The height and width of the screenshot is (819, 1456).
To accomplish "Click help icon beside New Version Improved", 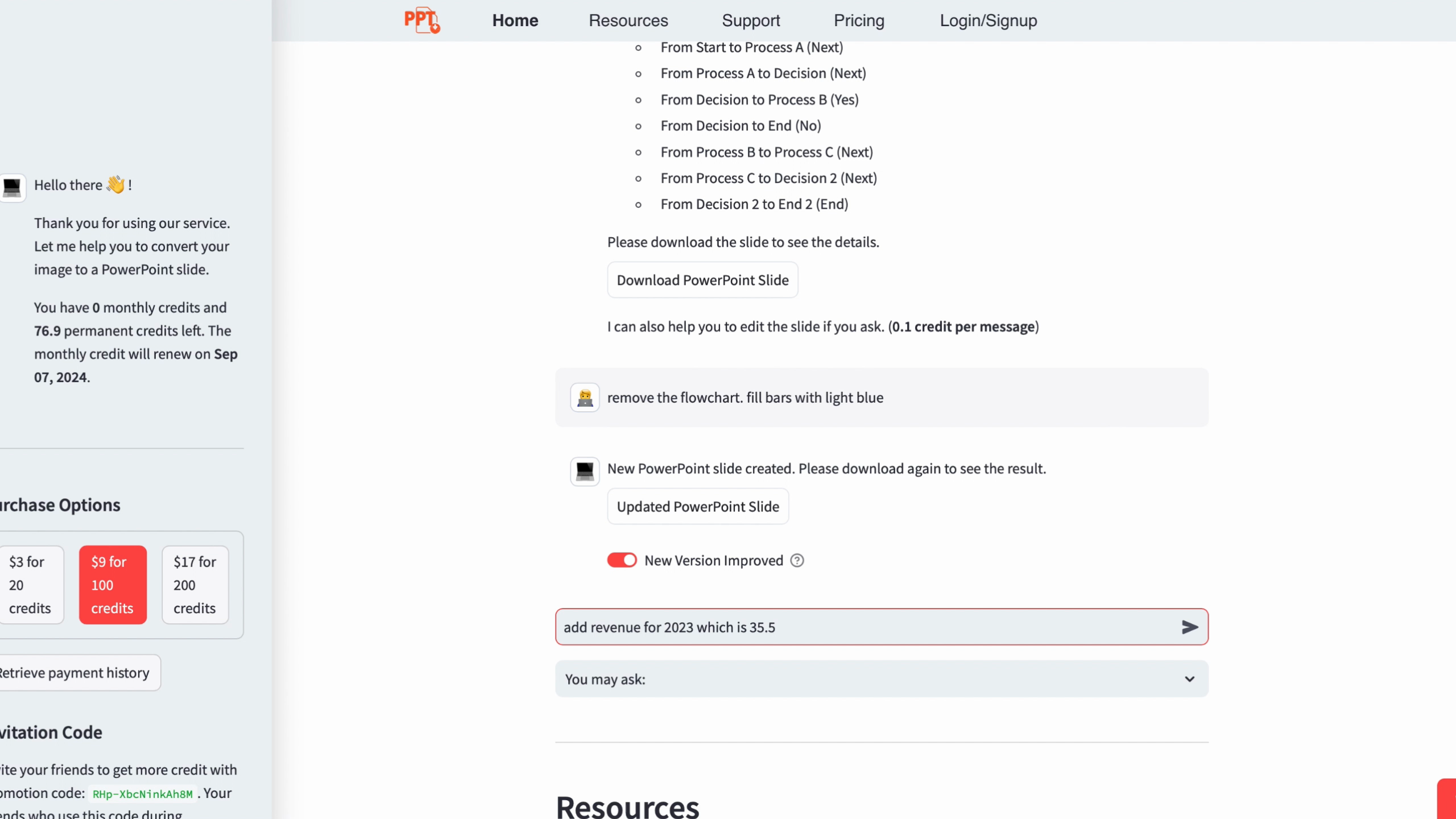I will (x=797, y=560).
